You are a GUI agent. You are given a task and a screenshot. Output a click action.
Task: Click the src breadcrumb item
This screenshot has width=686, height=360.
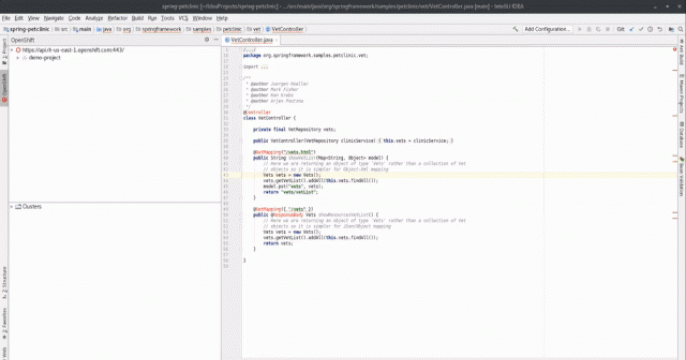(62, 29)
